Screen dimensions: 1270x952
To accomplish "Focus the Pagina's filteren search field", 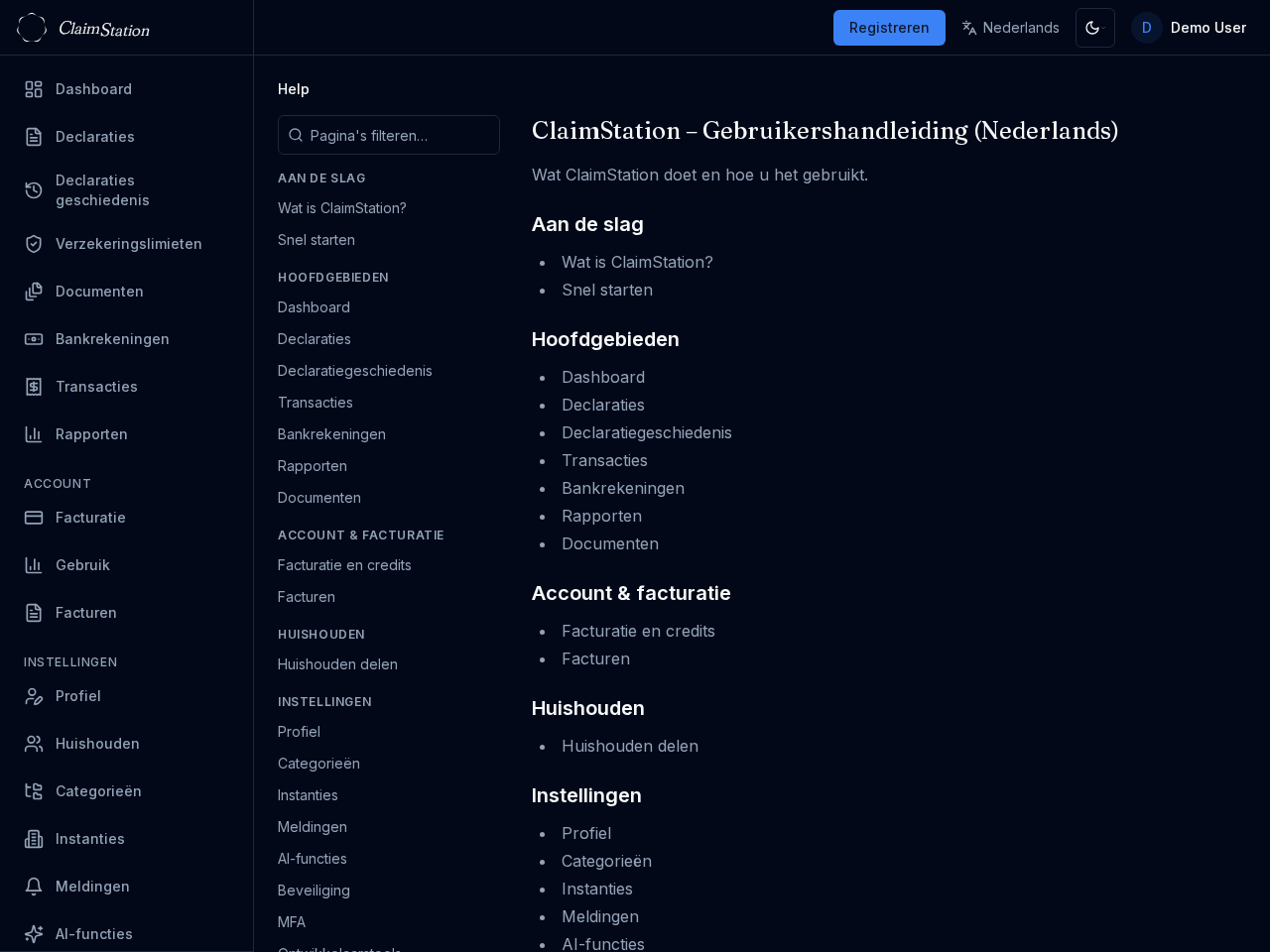I will point(397,135).
